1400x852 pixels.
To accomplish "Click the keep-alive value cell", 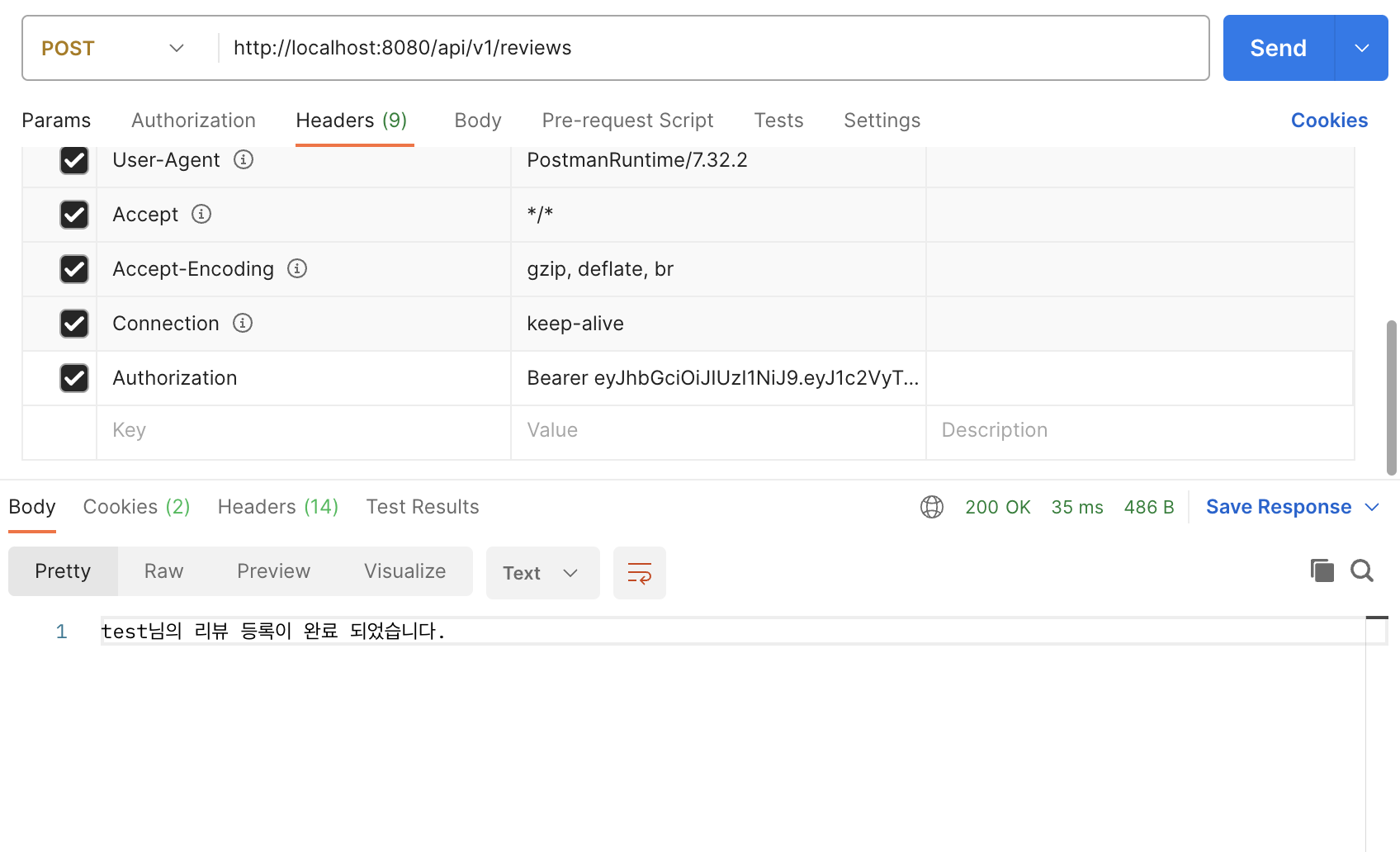I will [x=718, y=324].
